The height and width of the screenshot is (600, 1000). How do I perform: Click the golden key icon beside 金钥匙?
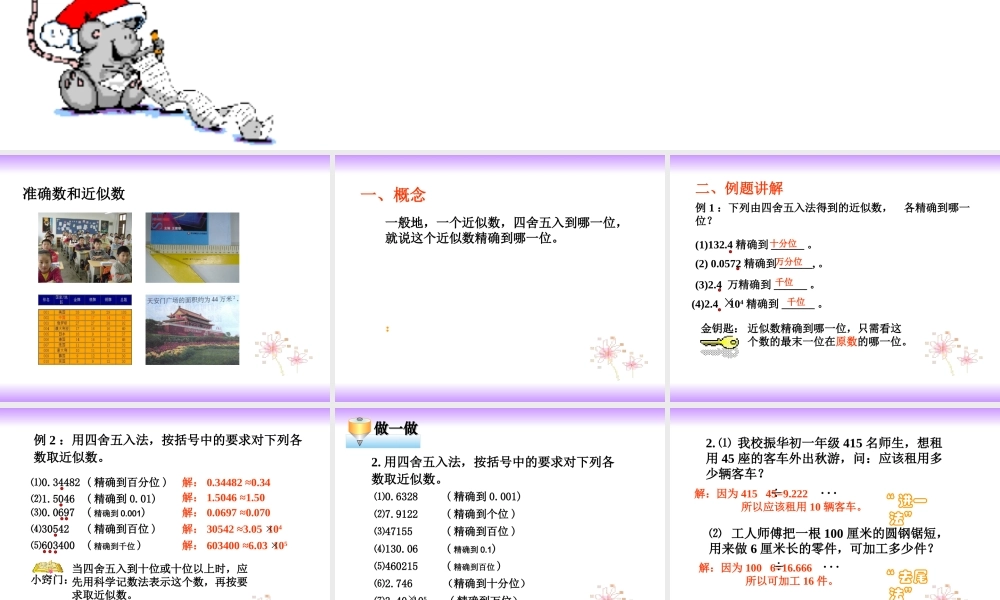pyautogui.click(x=719, y=344)
